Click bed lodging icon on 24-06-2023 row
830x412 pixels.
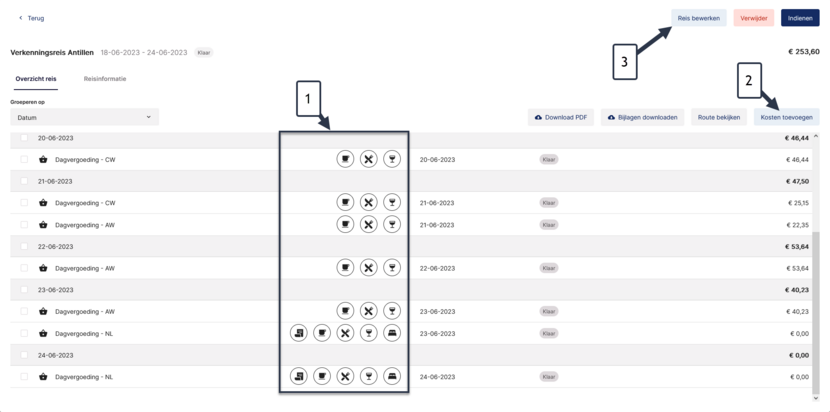[x=392, y=377]
